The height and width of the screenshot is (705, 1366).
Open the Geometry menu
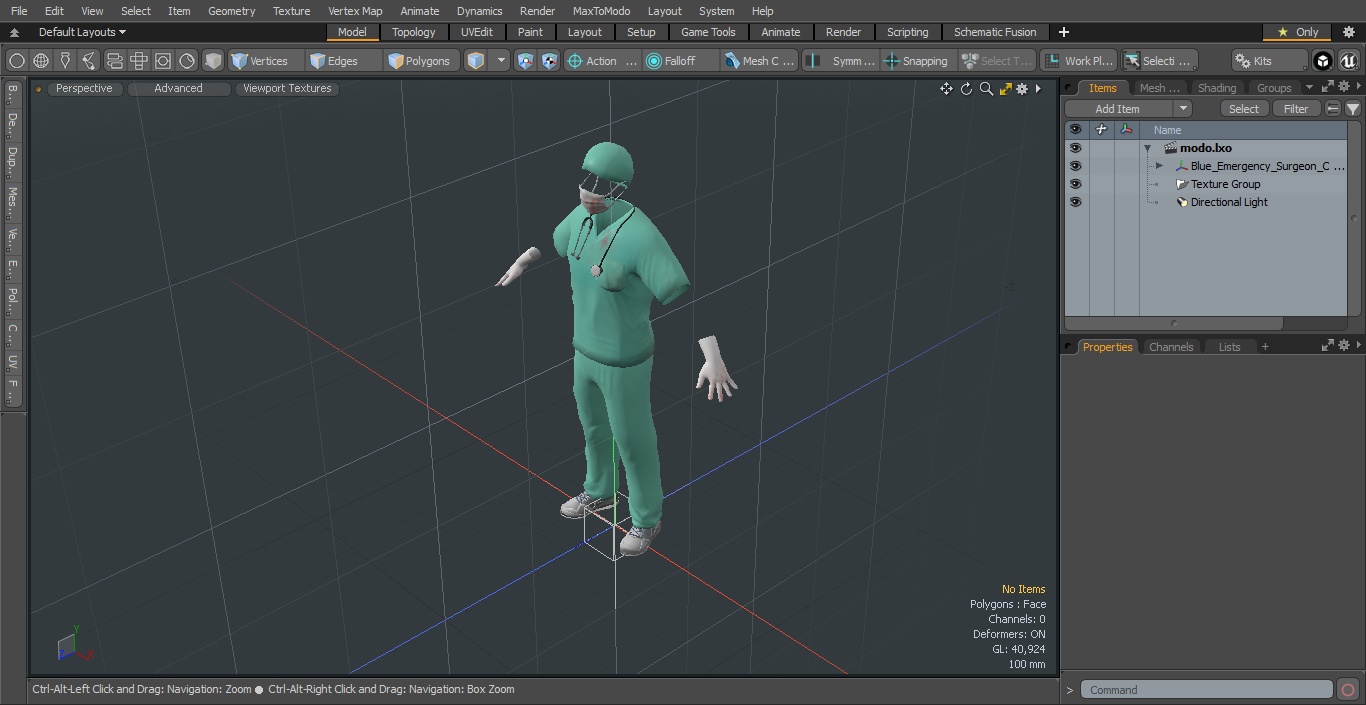[x=231, y=11]
